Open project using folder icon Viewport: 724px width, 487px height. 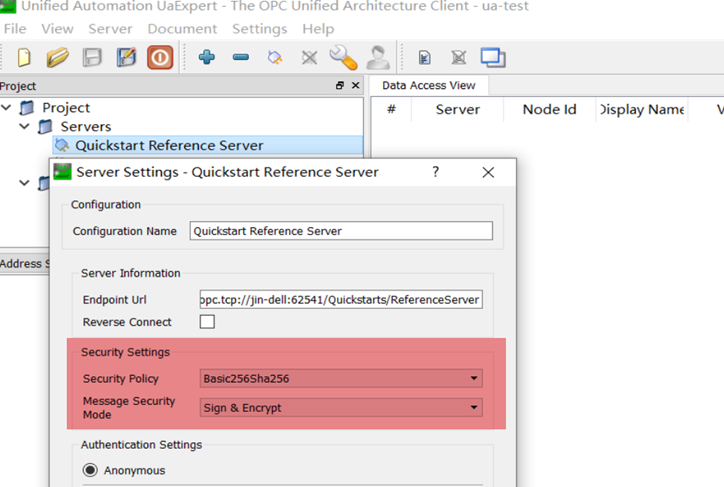click(x=58, y=58)
